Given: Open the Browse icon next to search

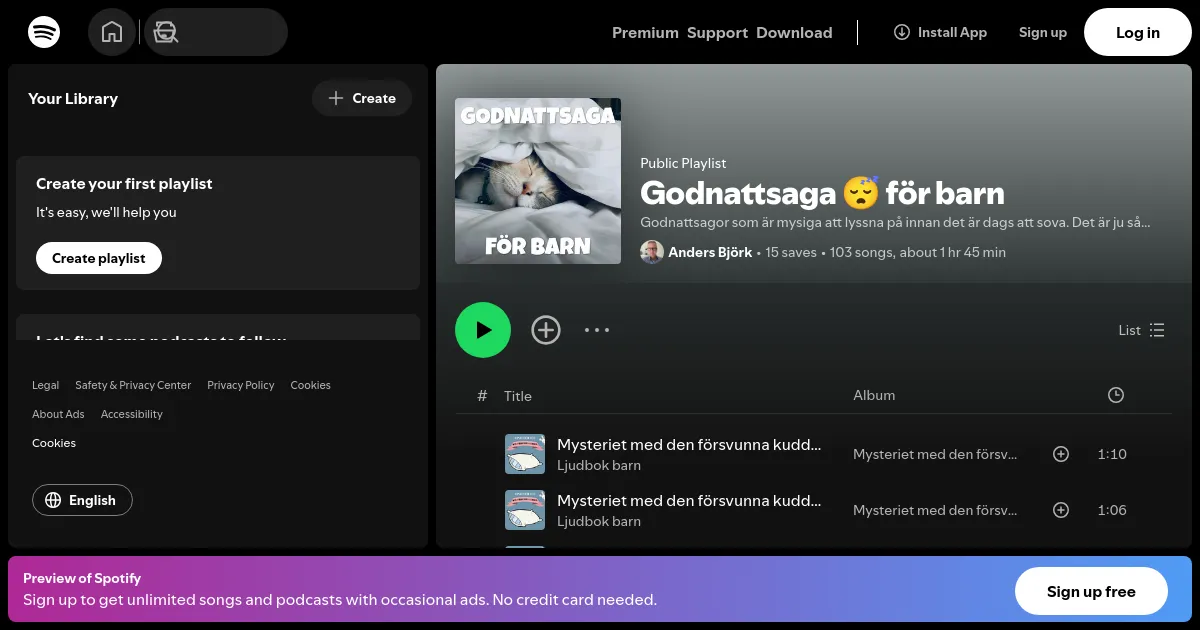Looking at the screenshot, I should (x=165, y=32).
